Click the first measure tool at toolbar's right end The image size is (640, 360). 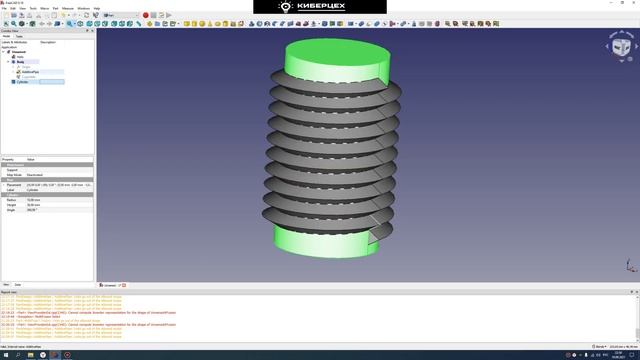point(448,24)
